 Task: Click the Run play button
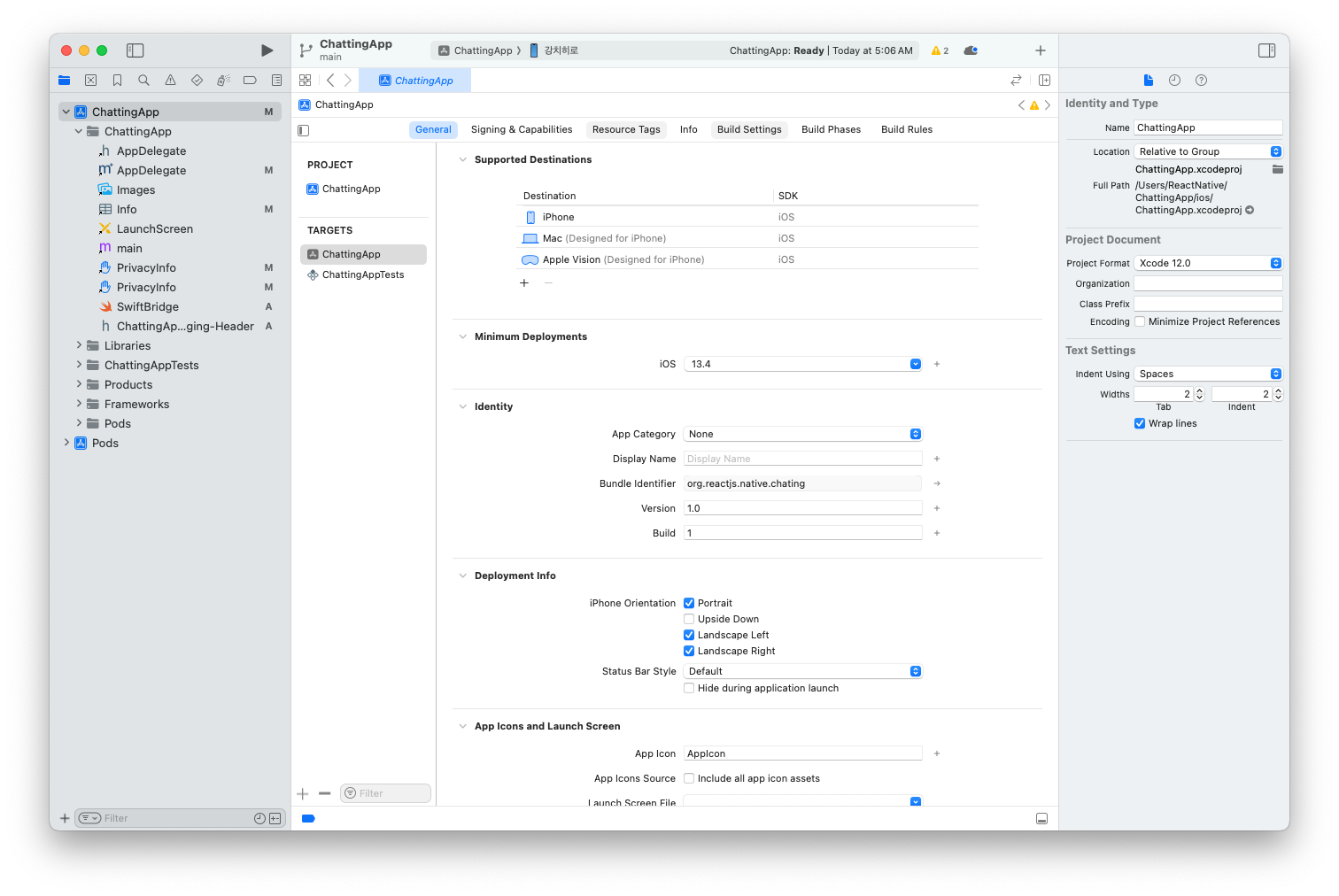click(267, 50)
